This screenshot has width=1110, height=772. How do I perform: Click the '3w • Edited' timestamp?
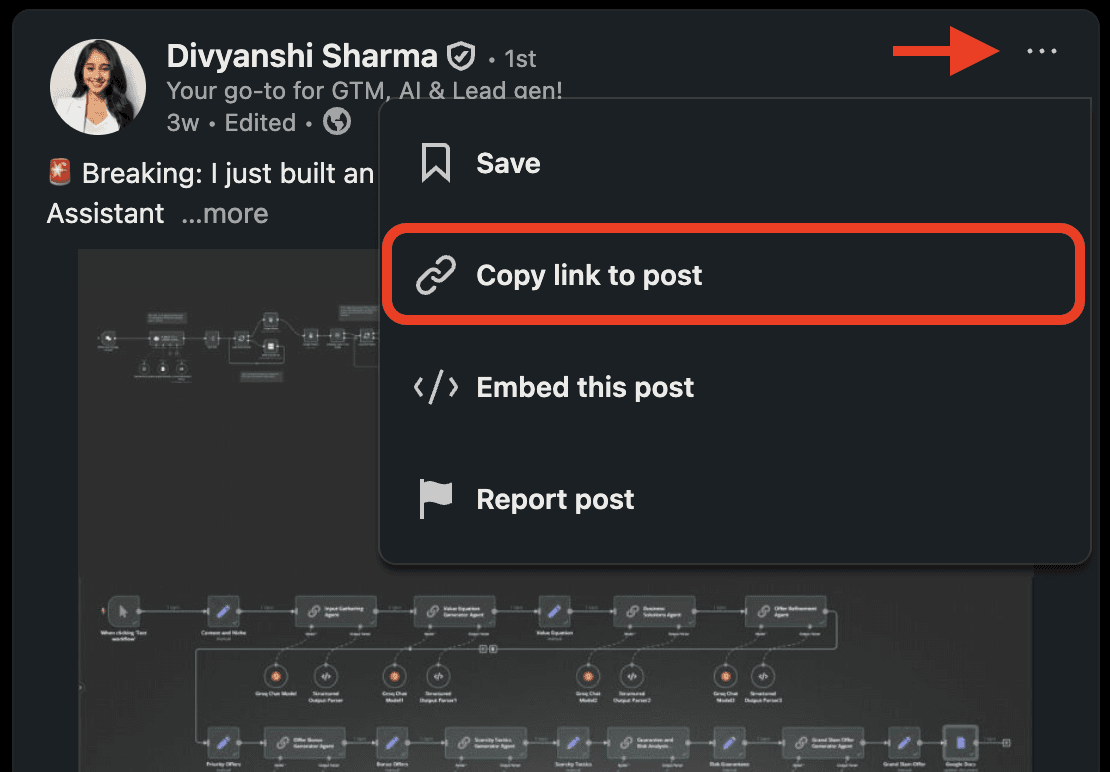tap(231, 122)
